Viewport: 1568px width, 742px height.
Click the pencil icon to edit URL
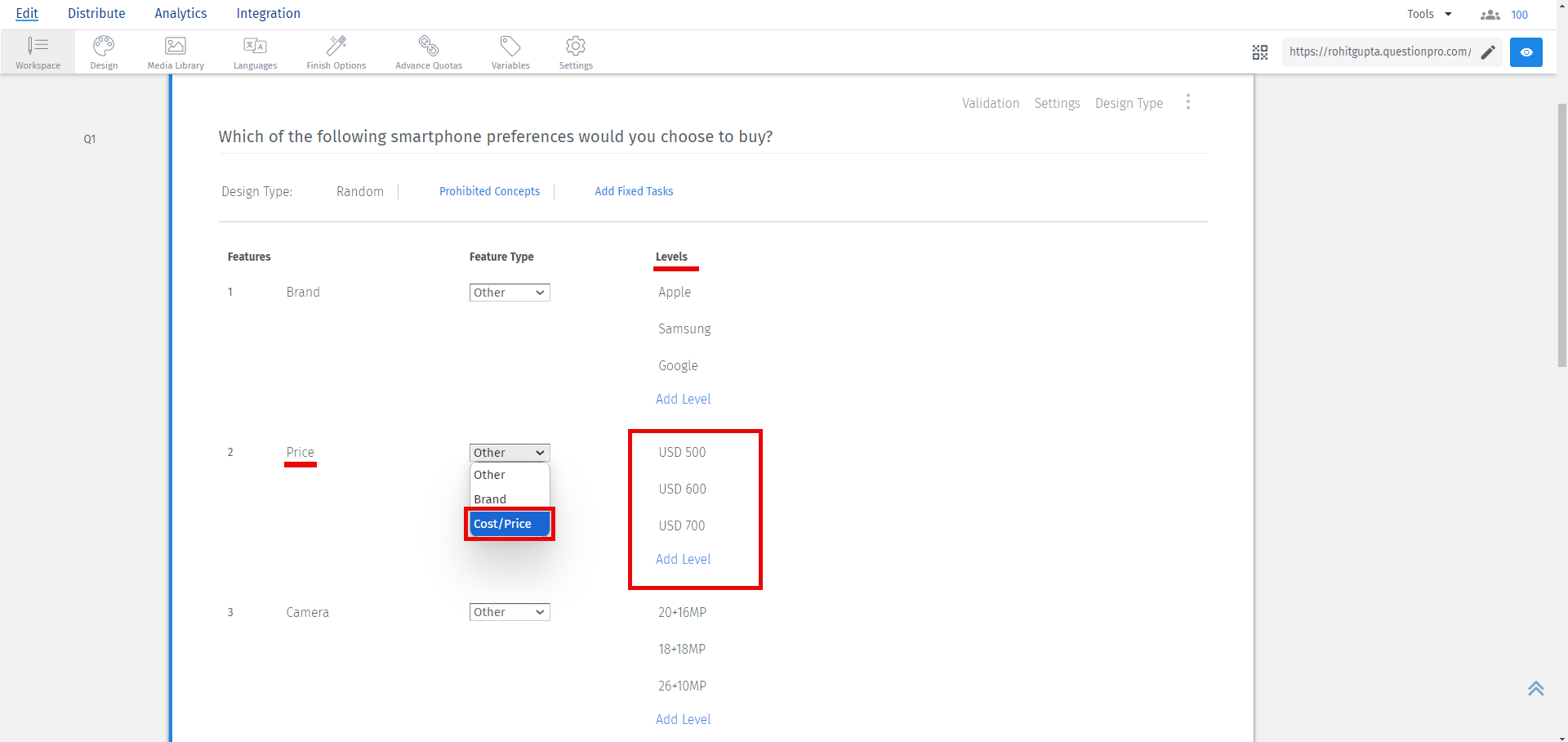click(1488, 52)
